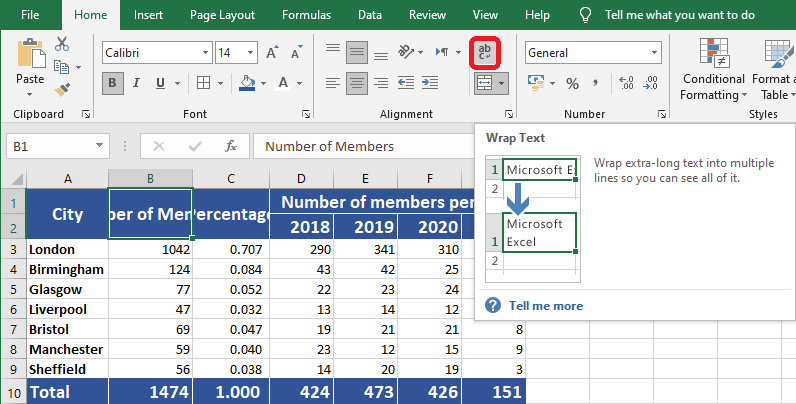This screenshot has width=796, height=404.
Task: Expand borders dropdown arrow
Action: click(x=220, y=83)
